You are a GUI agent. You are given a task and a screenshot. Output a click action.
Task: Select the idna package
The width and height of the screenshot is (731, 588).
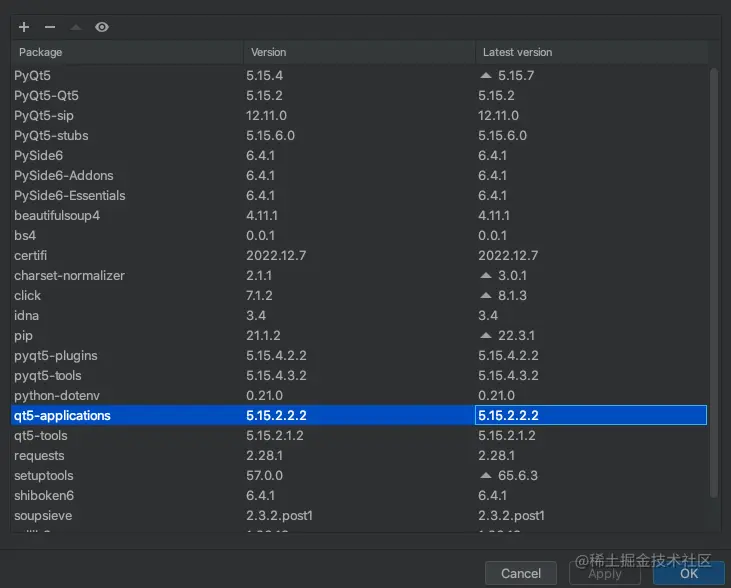tap(27, 316)
